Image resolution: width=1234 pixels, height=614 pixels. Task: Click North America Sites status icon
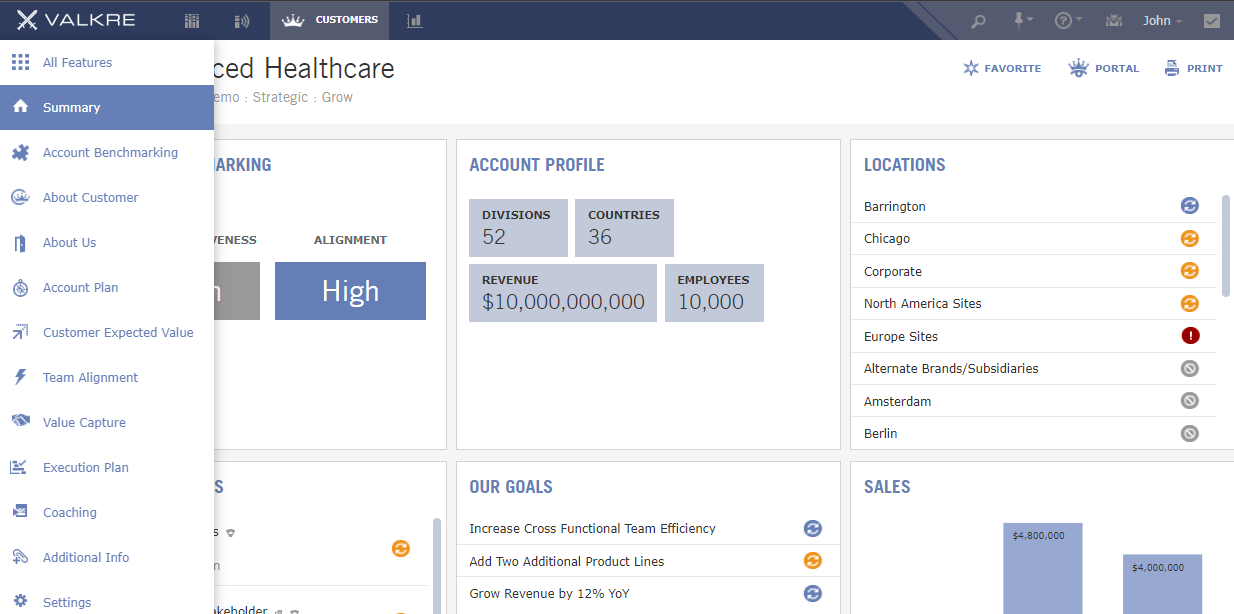(1190, 303)
